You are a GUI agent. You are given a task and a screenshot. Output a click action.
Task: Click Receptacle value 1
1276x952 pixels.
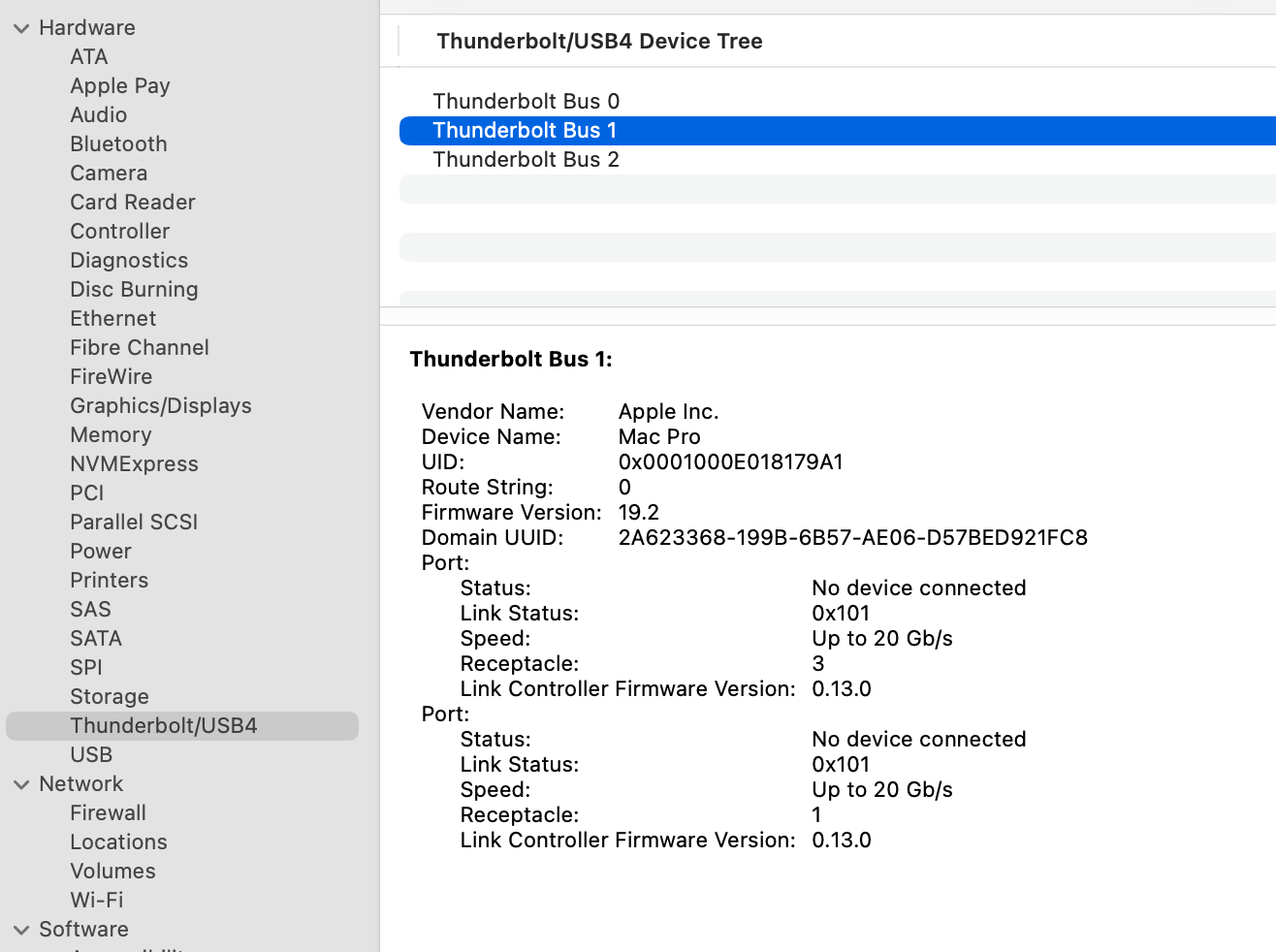tap(816, 815)
